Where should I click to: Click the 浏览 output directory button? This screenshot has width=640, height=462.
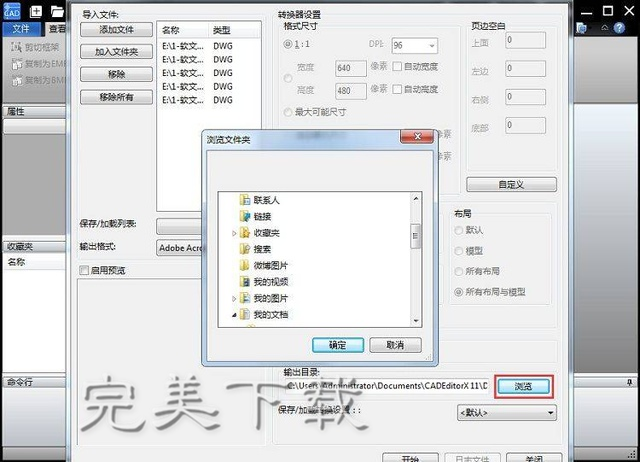(x=524, y=386)
